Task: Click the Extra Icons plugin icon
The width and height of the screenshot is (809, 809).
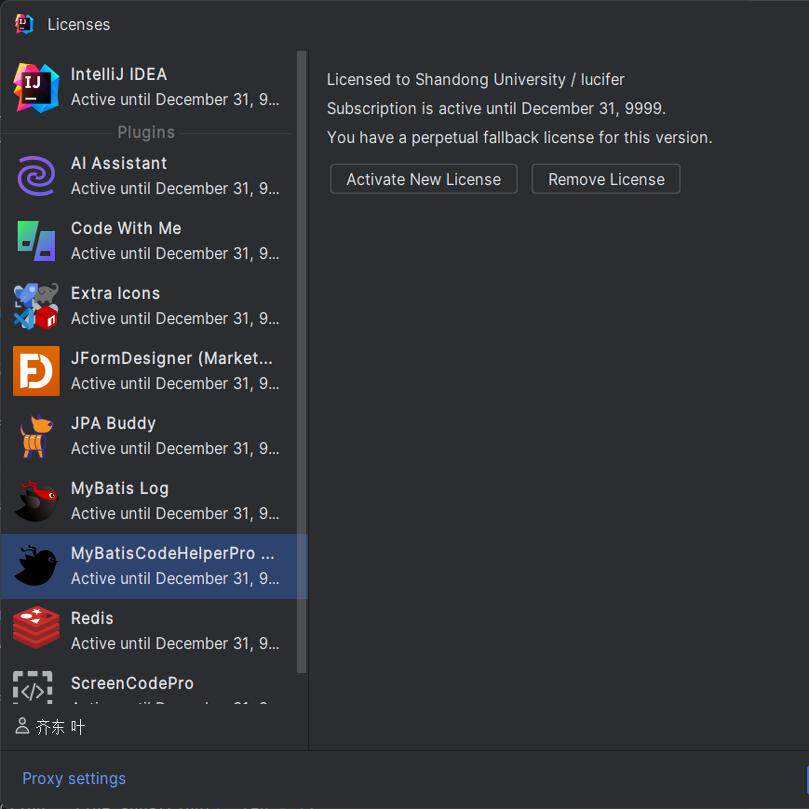Action: (36, 306)
